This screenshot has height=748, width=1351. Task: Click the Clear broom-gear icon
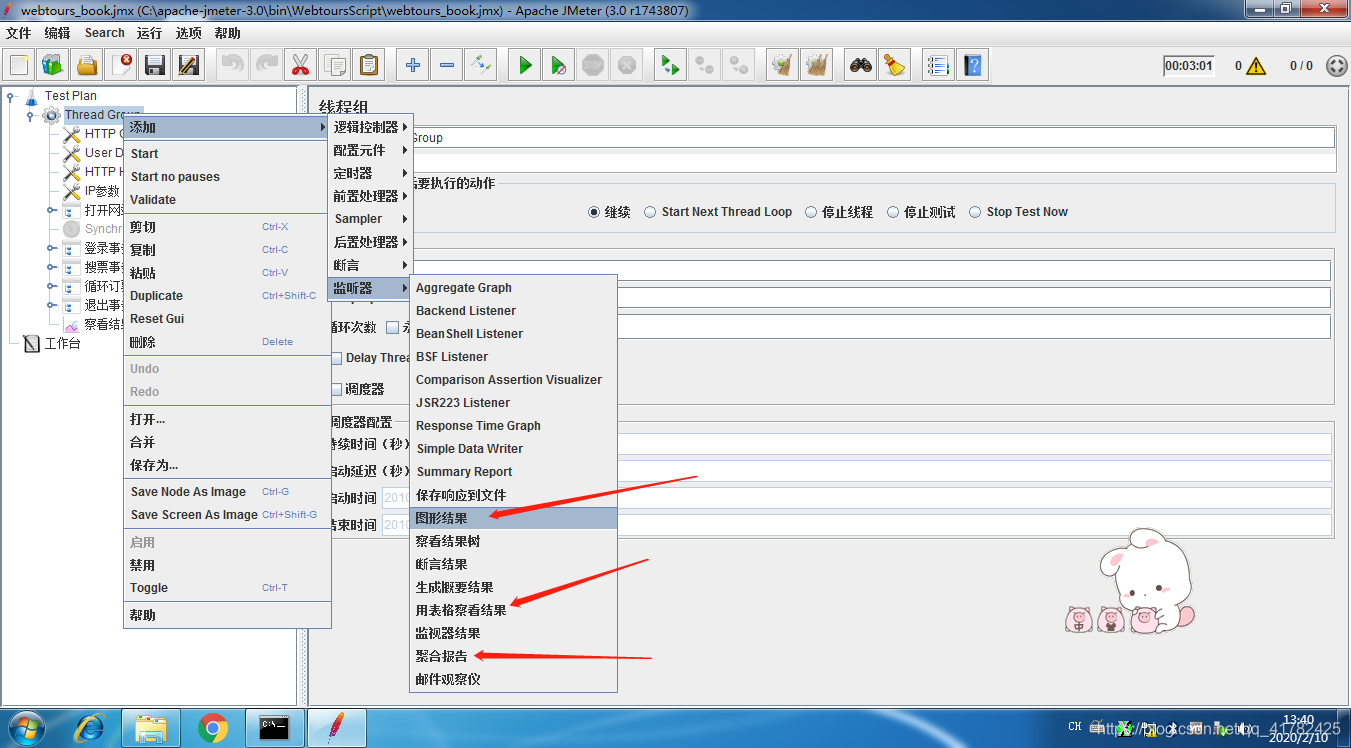(782, 66)
